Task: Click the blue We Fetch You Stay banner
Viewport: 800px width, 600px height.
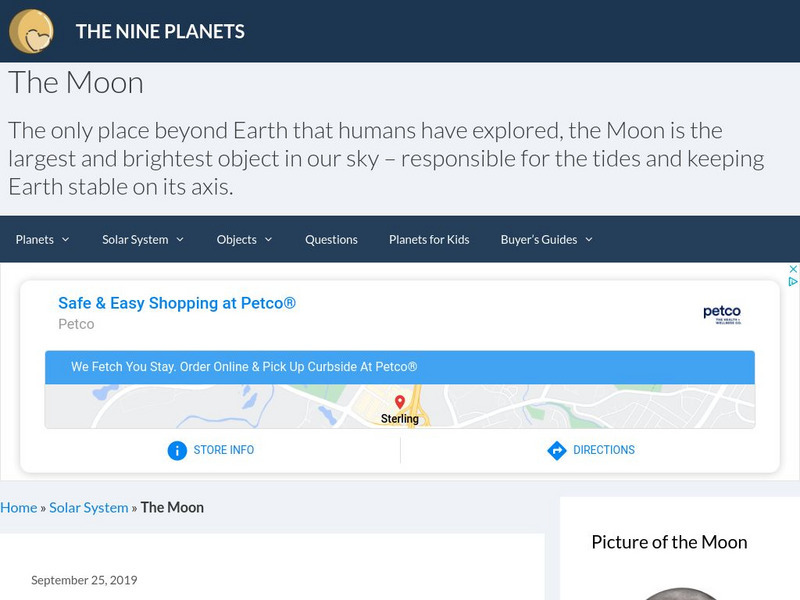Action: coord(400,367)
